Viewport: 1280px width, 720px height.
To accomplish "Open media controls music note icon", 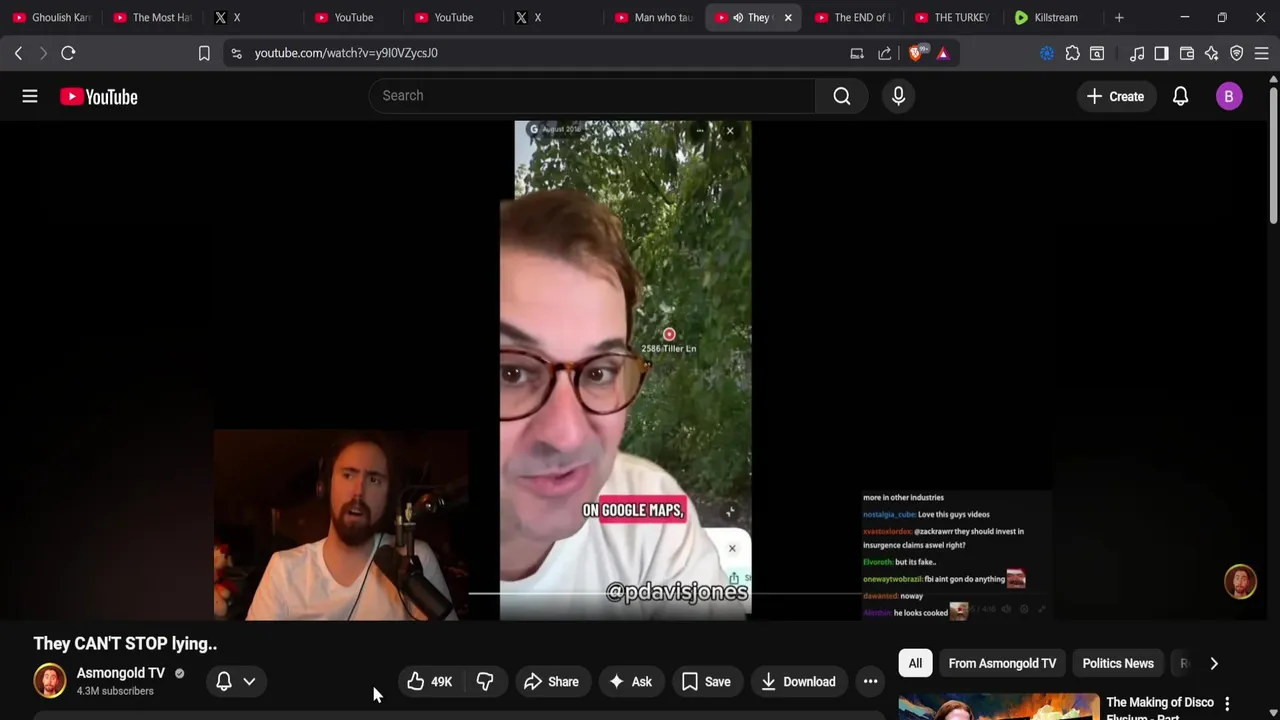I will point(1137,53).
